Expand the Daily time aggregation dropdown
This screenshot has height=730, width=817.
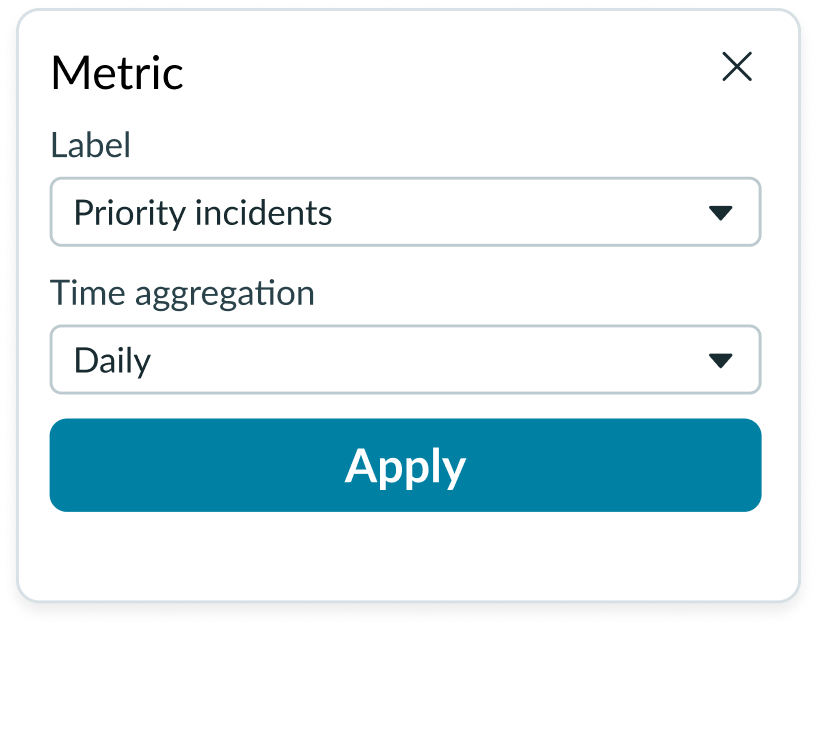pyautogui.click(x=405, y=360)
